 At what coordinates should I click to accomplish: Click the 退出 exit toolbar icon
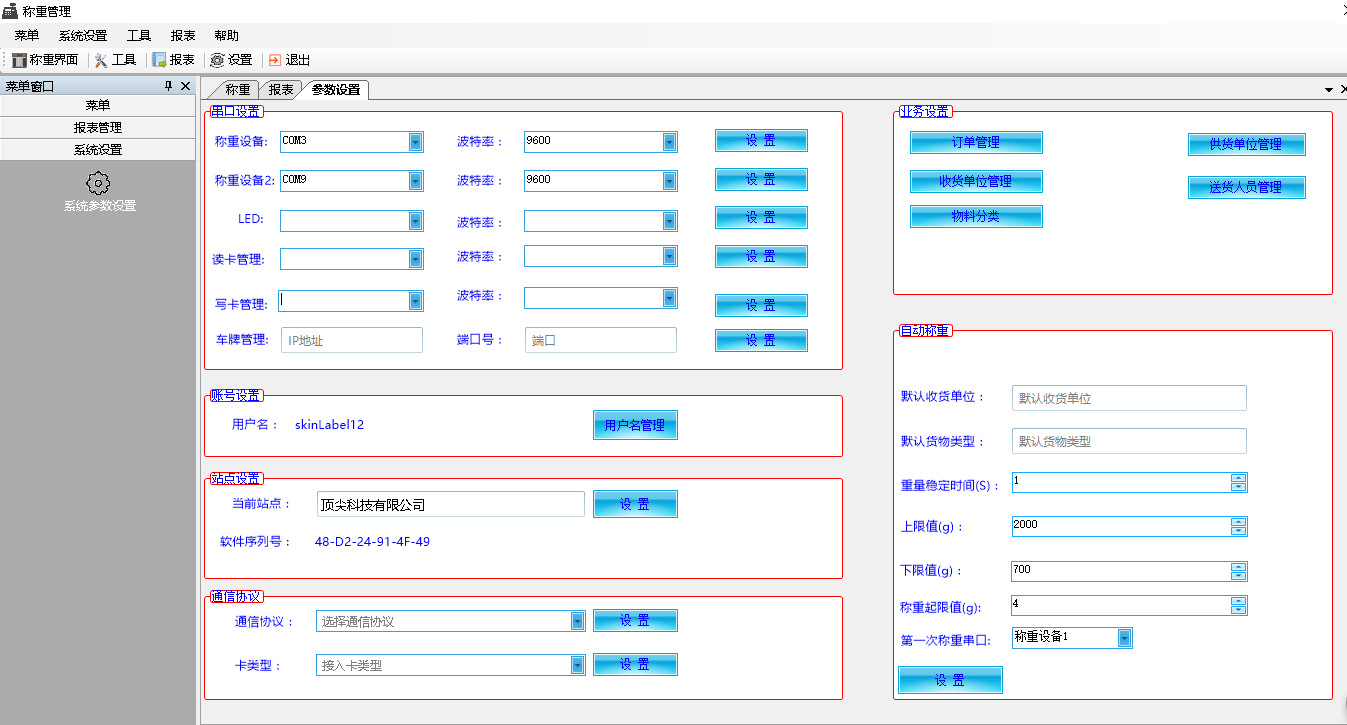pyautogui.click(x=275, y=60)
